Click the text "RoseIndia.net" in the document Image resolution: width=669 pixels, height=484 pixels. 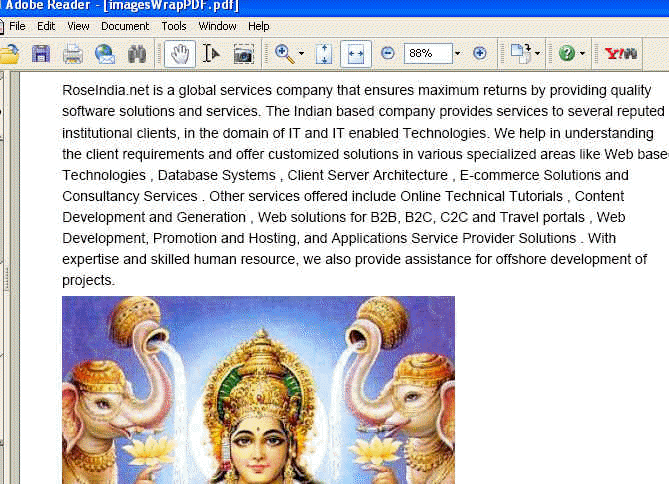pos(106,90)
